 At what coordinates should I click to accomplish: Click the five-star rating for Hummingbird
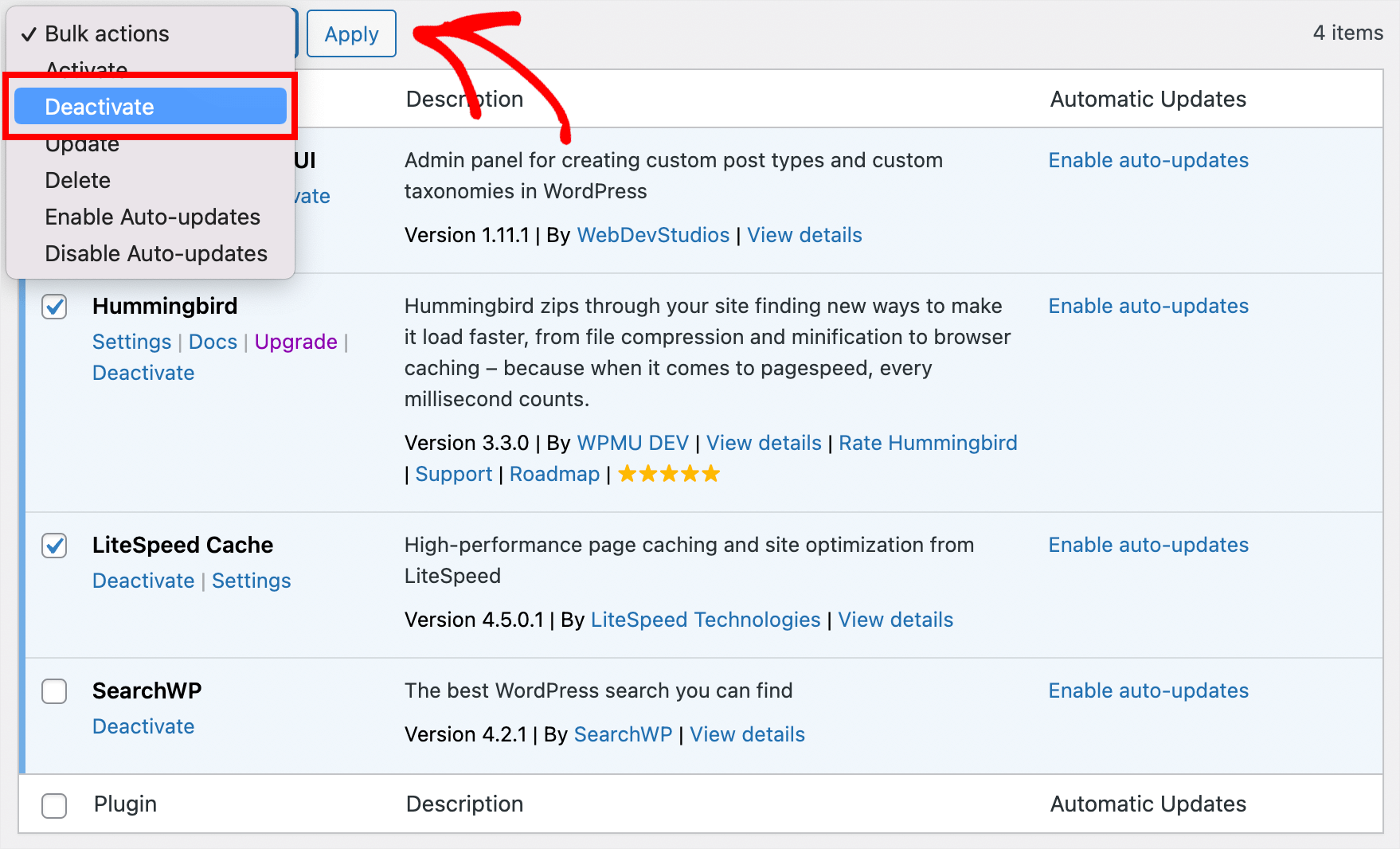668,473
